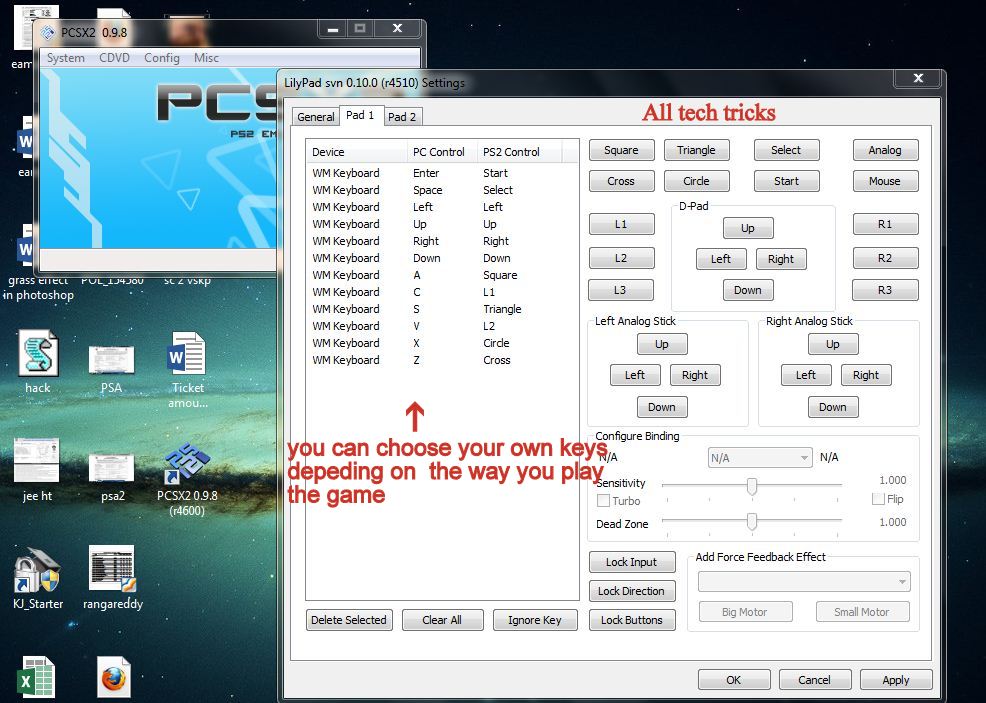This screenshot has width=986, height=703.
Task: Adjust the Sensitivity slider
Action: click(x=751, y=487)
